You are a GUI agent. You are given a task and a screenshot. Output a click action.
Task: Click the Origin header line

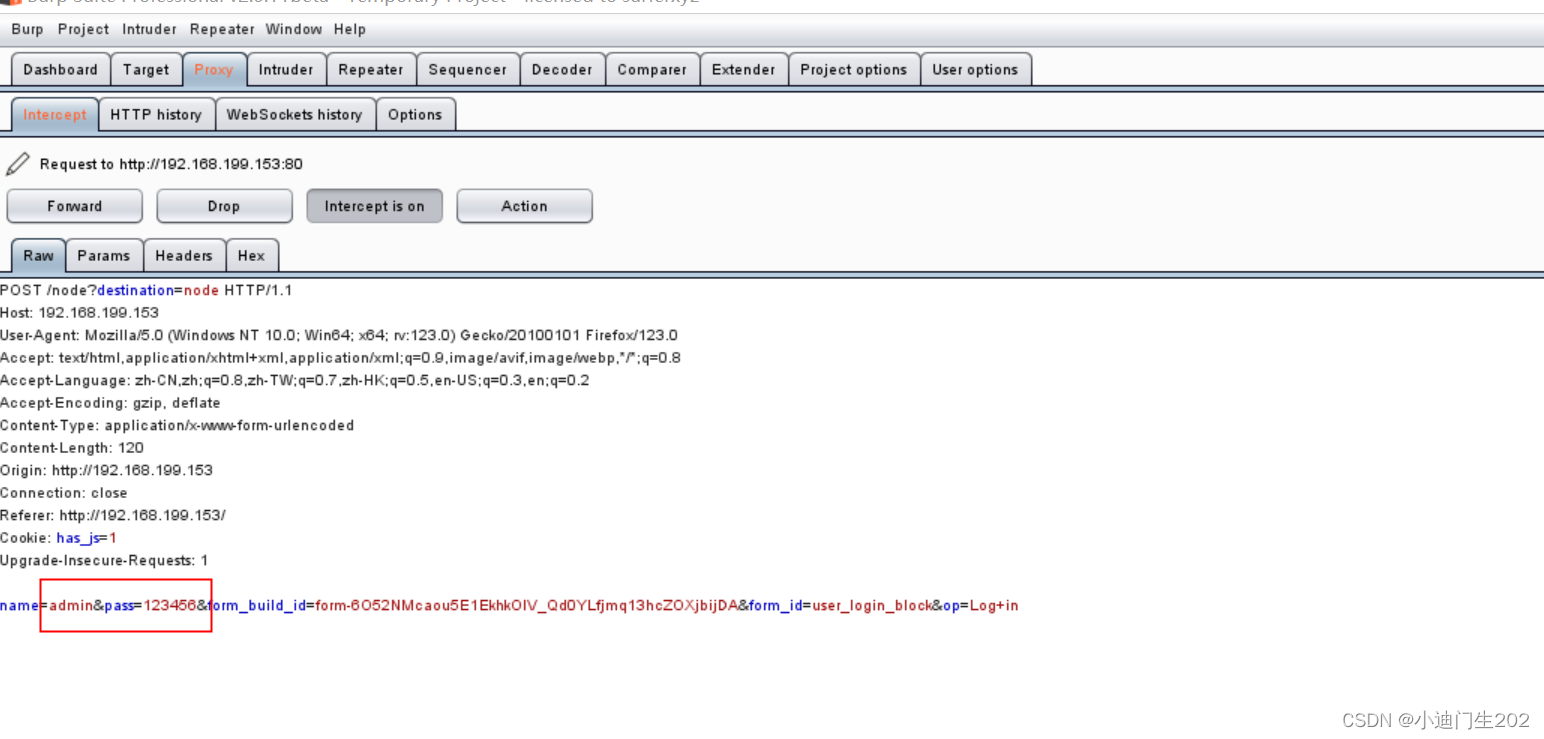point(107,470)
